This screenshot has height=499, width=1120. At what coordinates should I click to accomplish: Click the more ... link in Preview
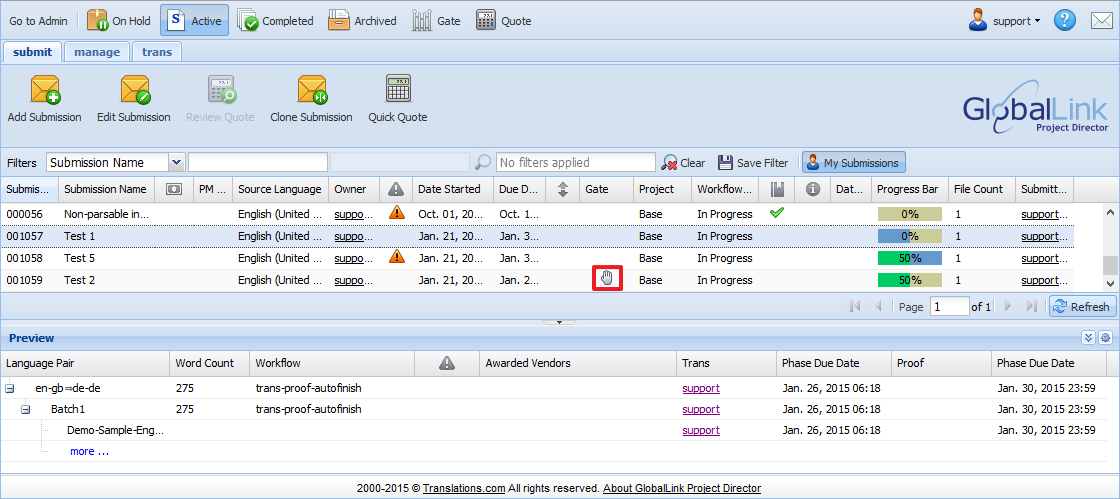tap(89, 451)
